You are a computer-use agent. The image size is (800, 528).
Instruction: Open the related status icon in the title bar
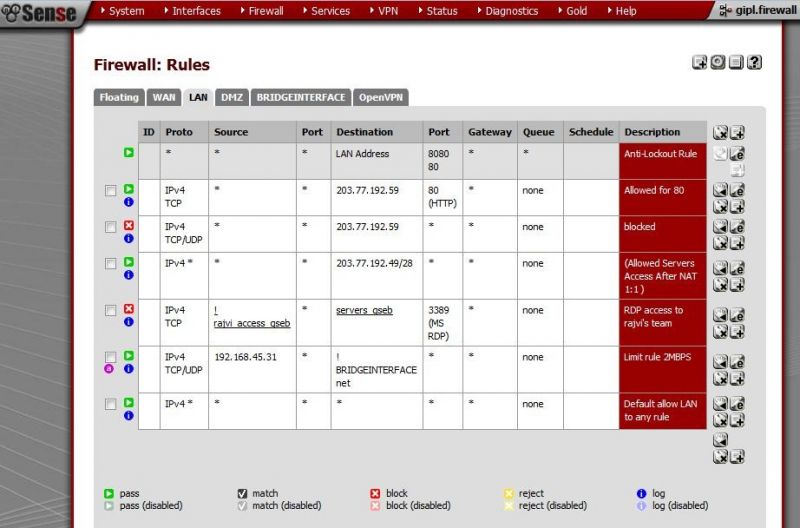point(718,62)
